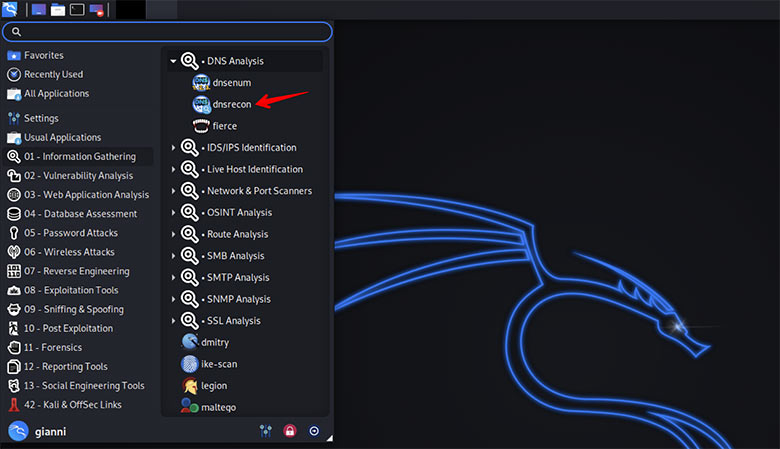Click the 11 - Forensics hand icon
The height and width of the screenshot is (449, 780).
pyautogui.click(x=13, y=348)
